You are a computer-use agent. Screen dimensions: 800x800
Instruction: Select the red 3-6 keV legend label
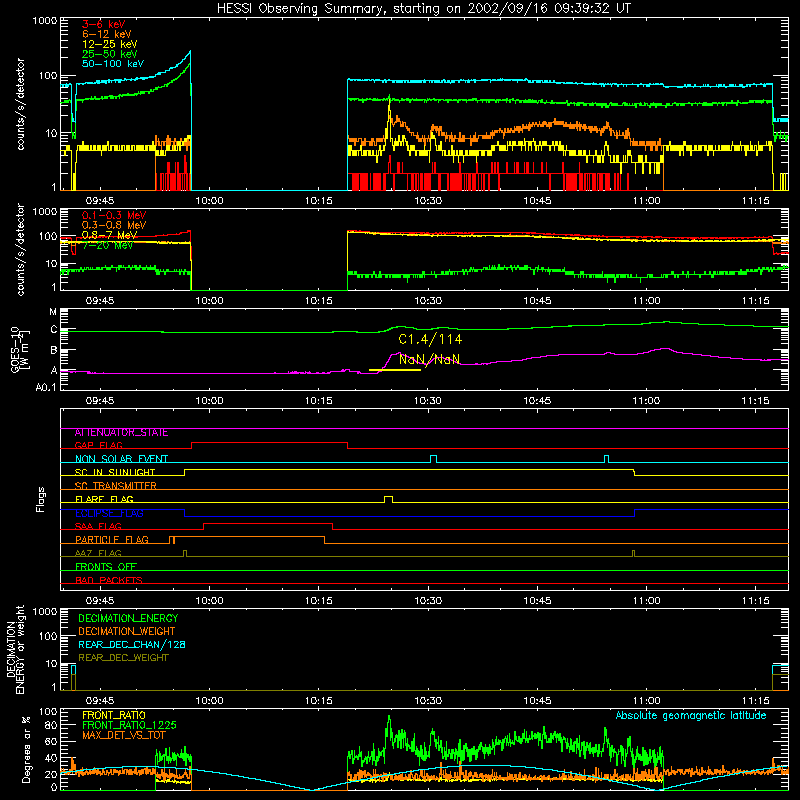(104, 24)
